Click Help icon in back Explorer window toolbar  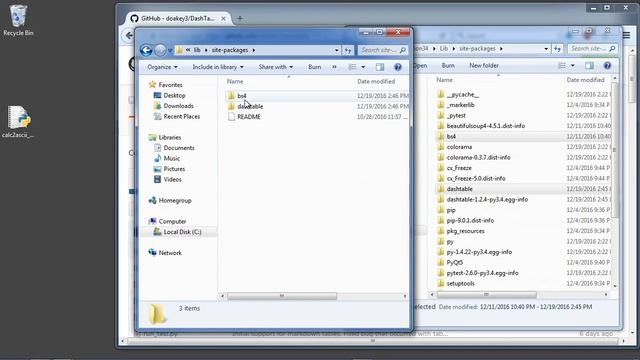607,65
